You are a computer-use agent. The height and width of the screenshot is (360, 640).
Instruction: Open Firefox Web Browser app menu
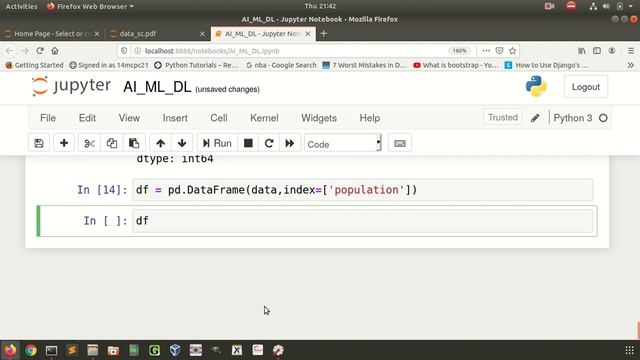coord(90,6)
